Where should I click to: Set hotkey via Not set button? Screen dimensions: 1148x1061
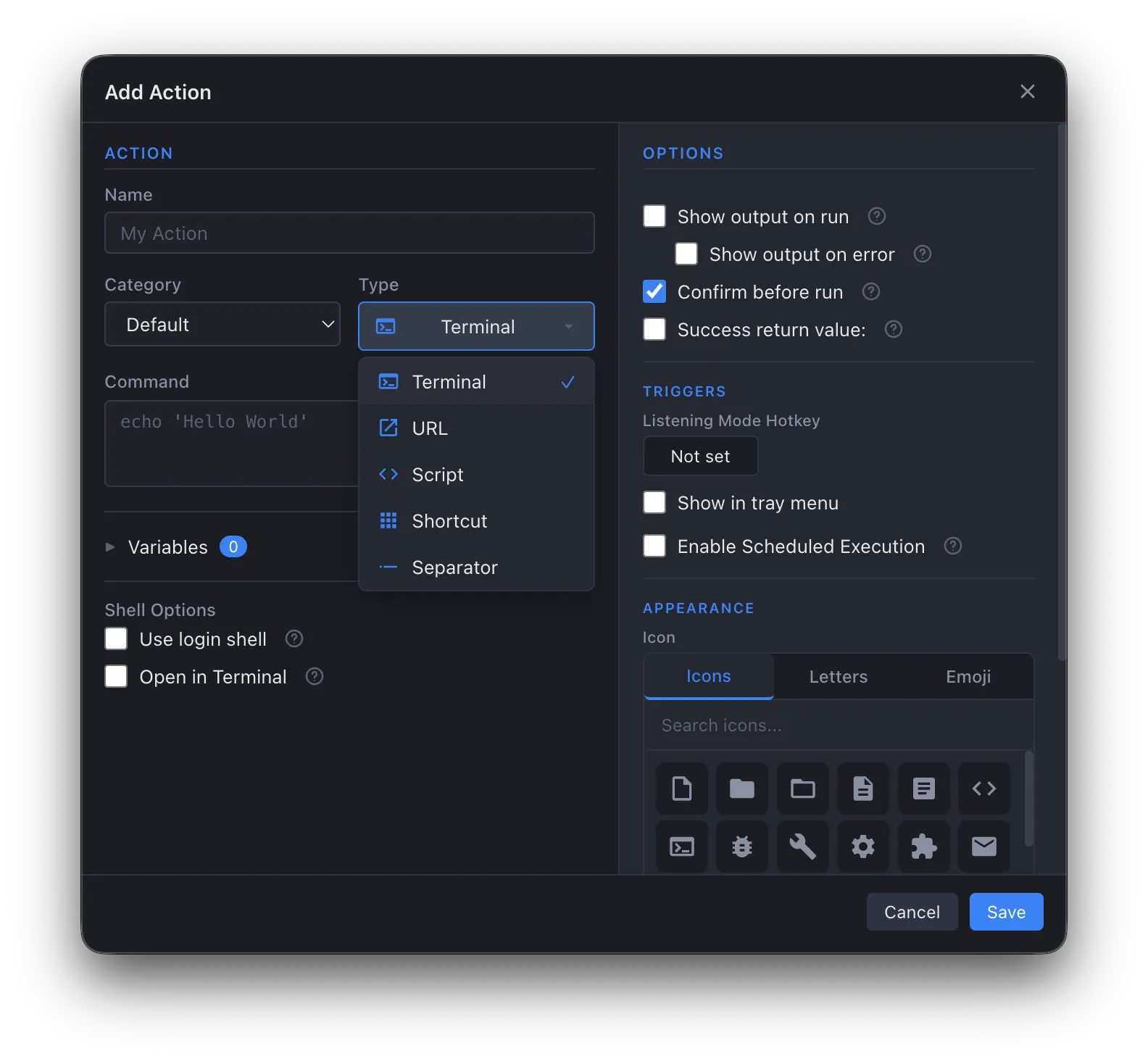pos(700,457)
